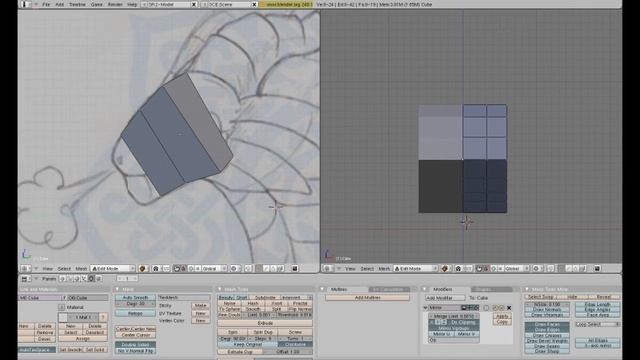Open the Select menu of the left 3D viewport
The image size is (640, 360).
pos(64,269)
